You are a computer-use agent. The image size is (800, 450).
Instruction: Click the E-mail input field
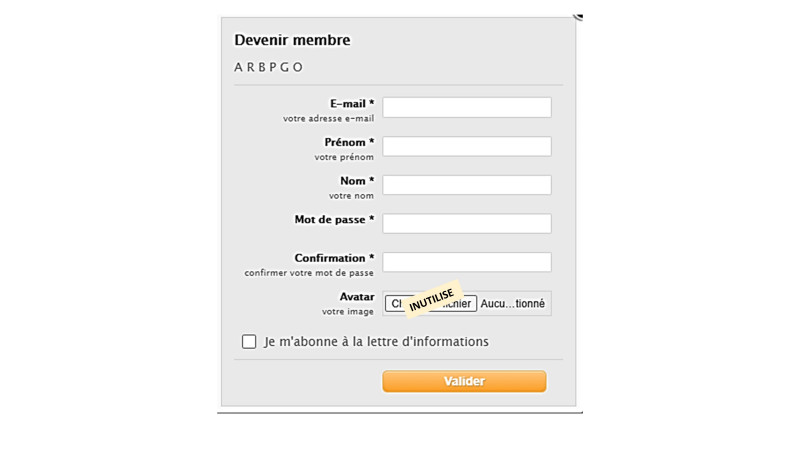(467, 107)
